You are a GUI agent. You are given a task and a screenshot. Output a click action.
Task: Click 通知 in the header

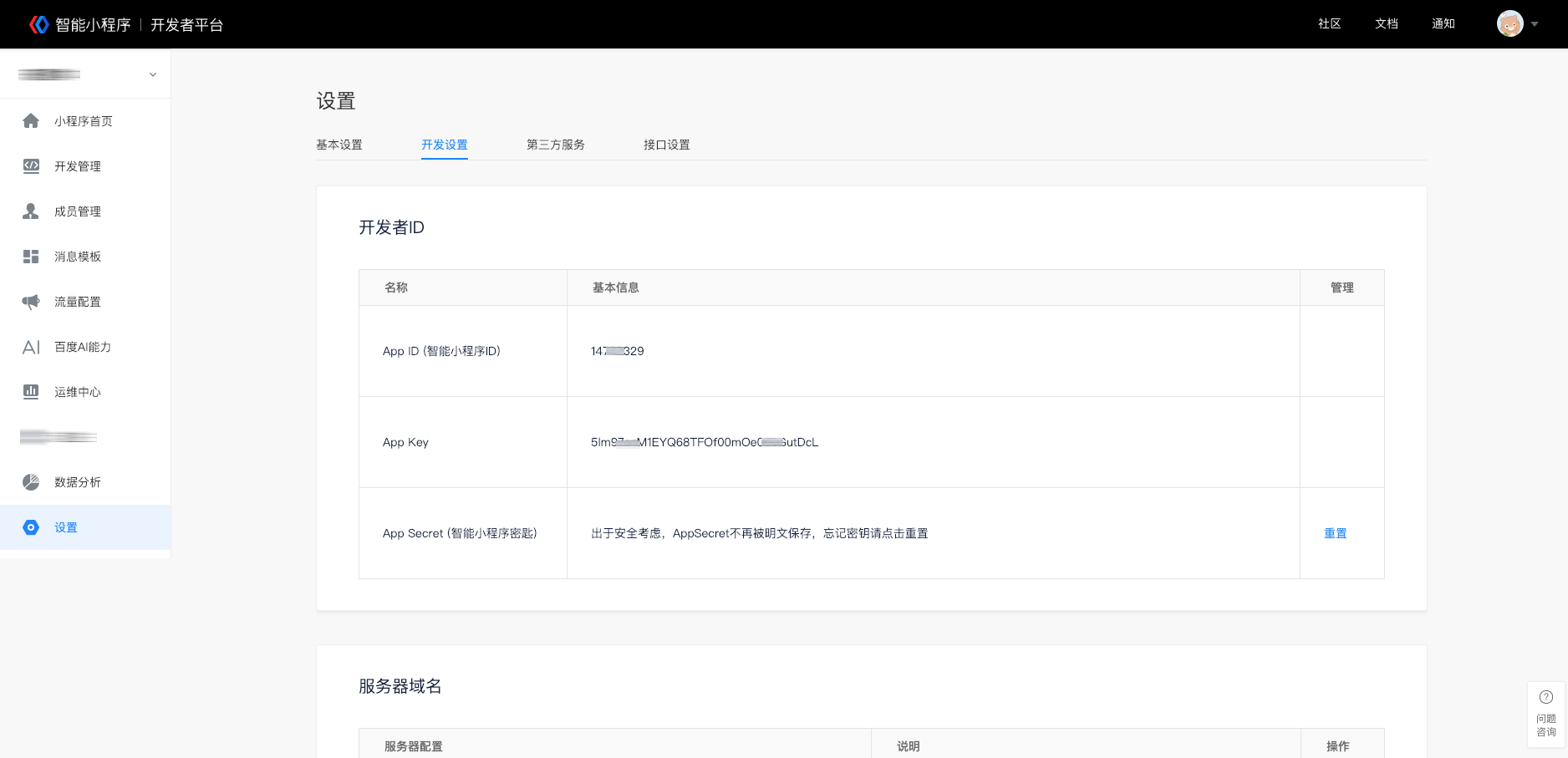pyautogui.click(x=1443, y=23)
